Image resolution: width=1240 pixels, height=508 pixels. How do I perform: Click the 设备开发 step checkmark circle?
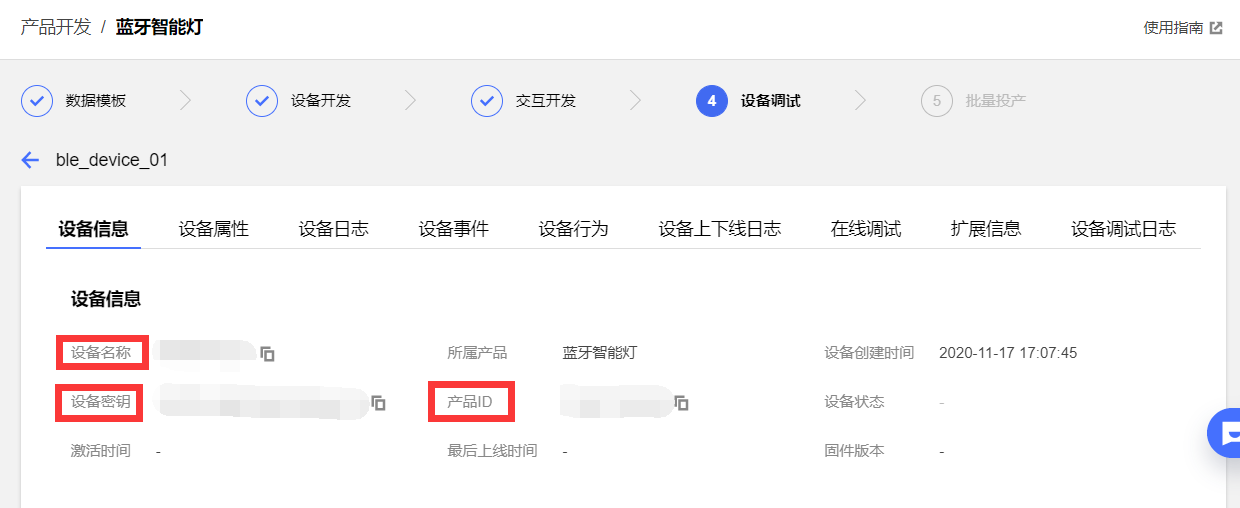tap(262, 101)
